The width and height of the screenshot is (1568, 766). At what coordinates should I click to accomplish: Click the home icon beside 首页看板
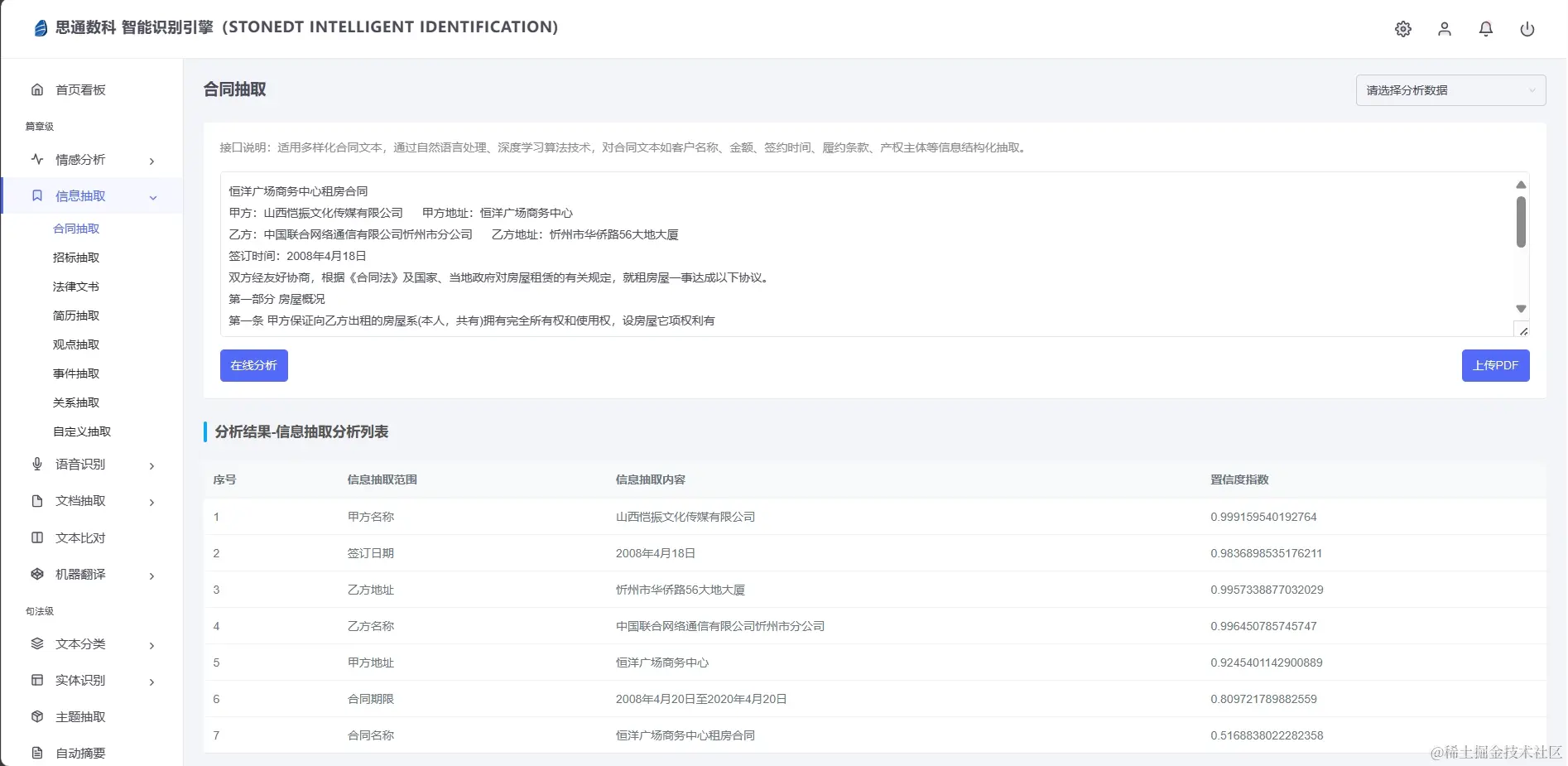pyautogui.click(x=37, y=89)
